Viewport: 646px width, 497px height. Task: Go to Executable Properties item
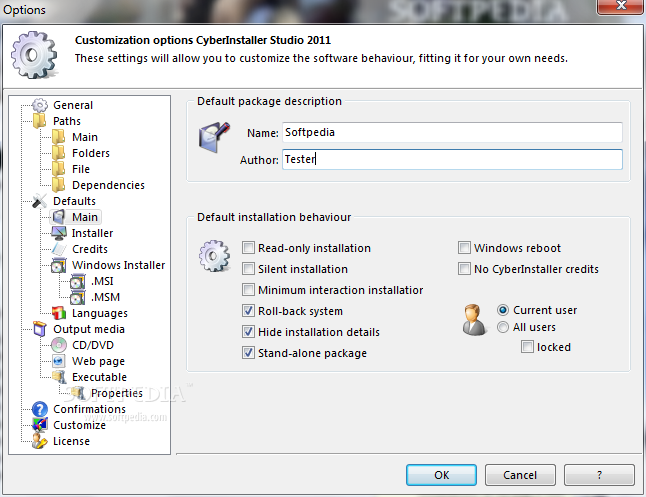point(117,393)
